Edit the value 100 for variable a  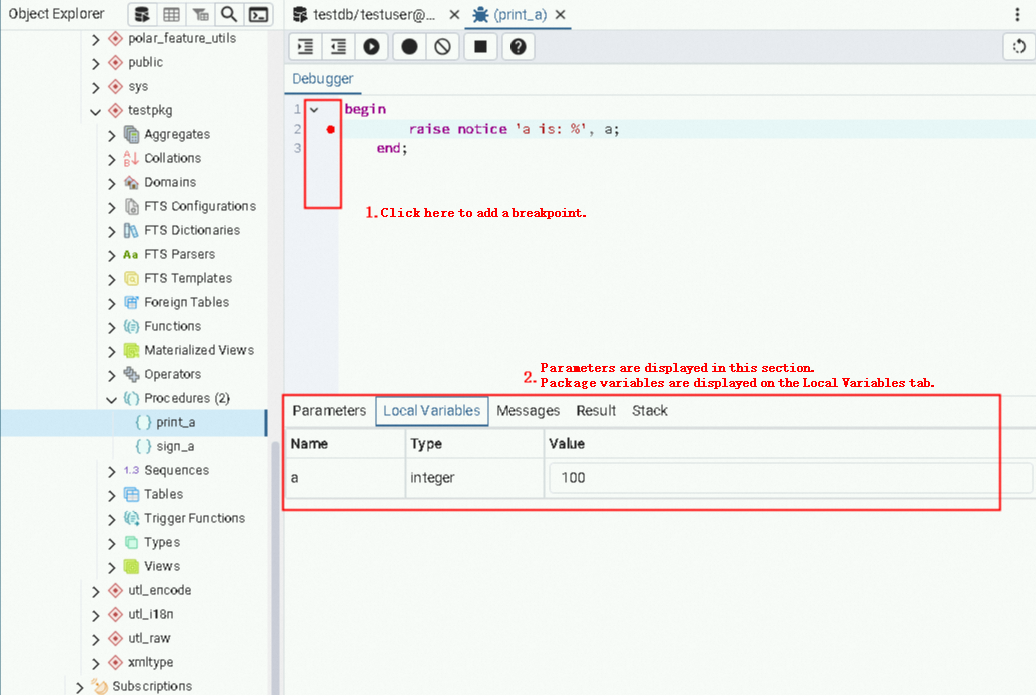click(790, 478)
